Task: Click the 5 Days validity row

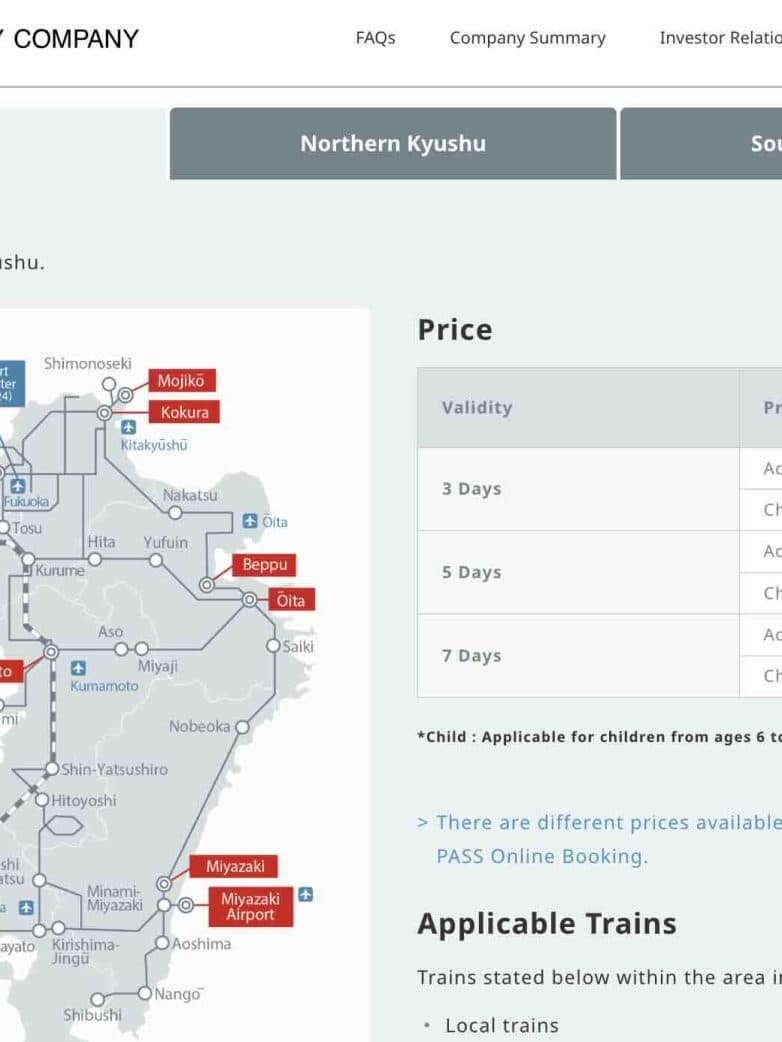Action: (472, 572)
